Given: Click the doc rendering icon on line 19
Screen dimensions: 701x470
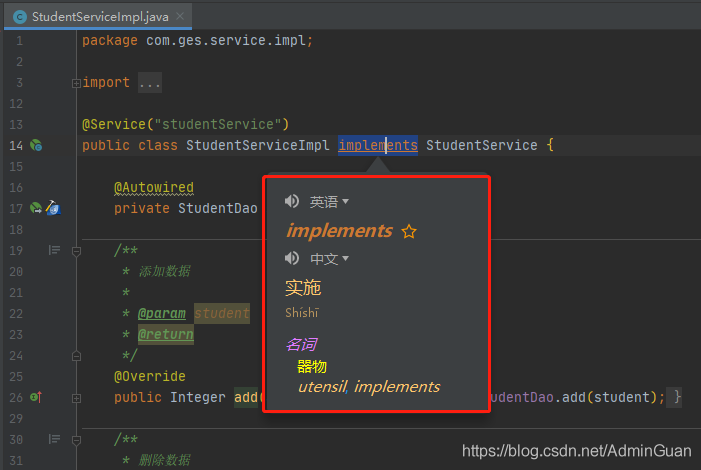Looking at the screenshot, I should pyautogui.click(x=55, y=251).
